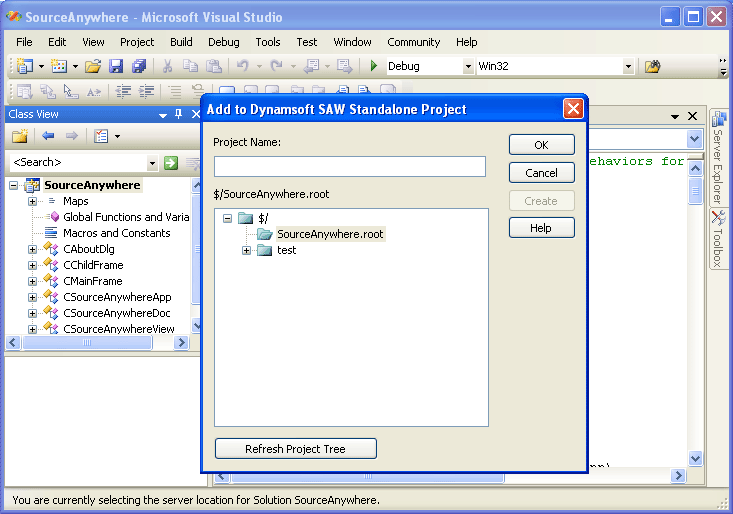This screenshot has height=514, width=733.
Task: Collapse the $/ root node
Action: click(x=227, y=218)
